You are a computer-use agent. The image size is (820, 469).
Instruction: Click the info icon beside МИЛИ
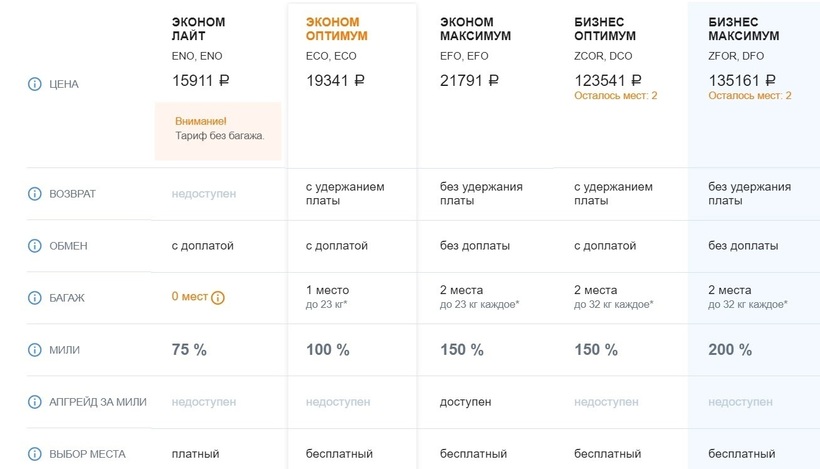[35, 350]
